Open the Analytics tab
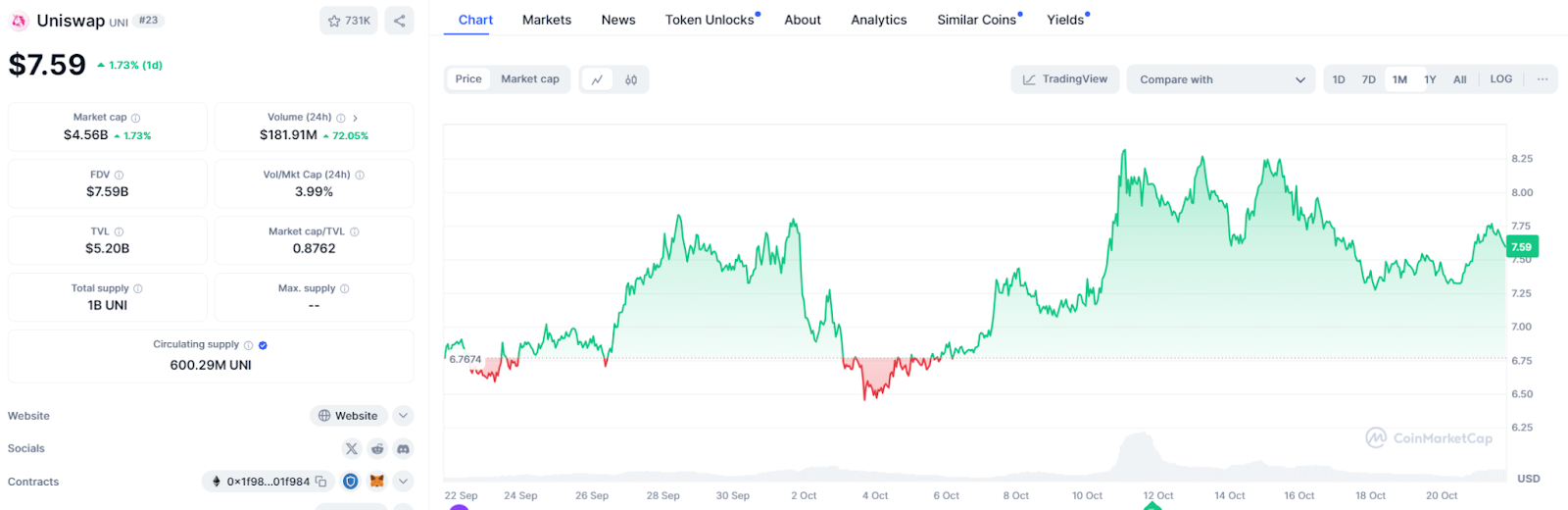Screen dimensions: 1568x510 point(879,20)
